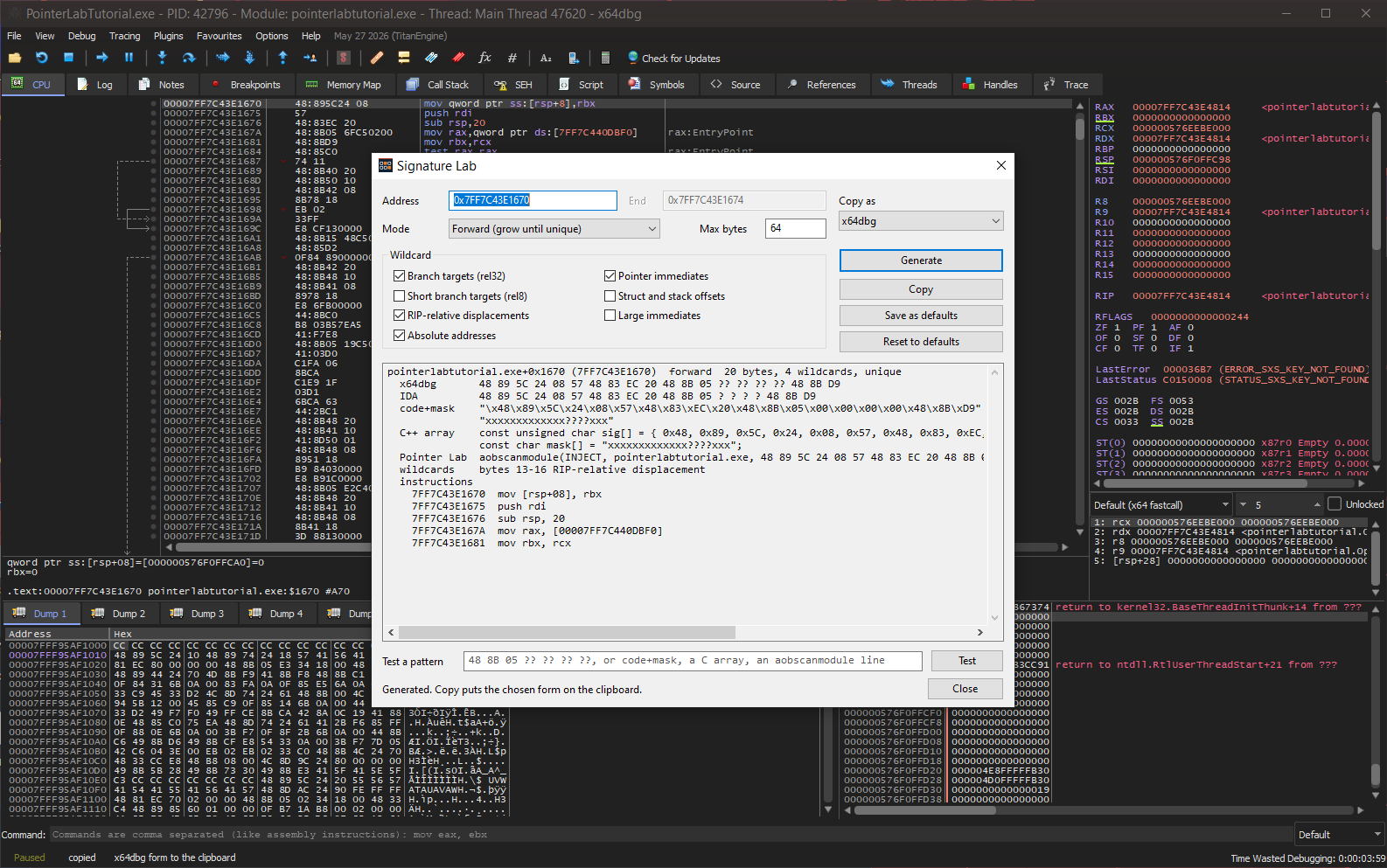Click the run arrow toolbar icon

[102, 58]
